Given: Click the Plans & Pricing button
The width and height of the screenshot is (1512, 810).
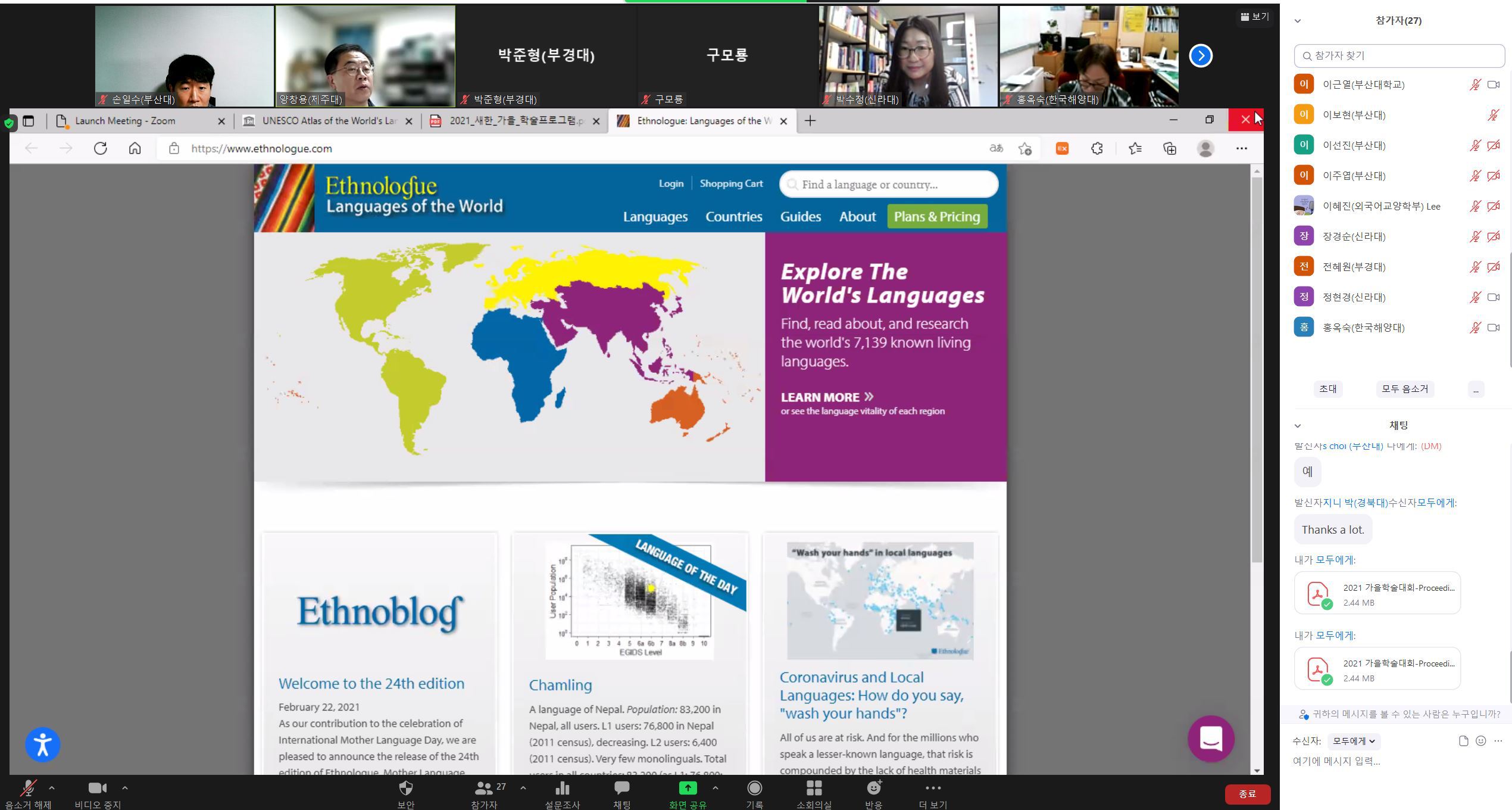Looking at the screenshot, I should tap(936, 217).
